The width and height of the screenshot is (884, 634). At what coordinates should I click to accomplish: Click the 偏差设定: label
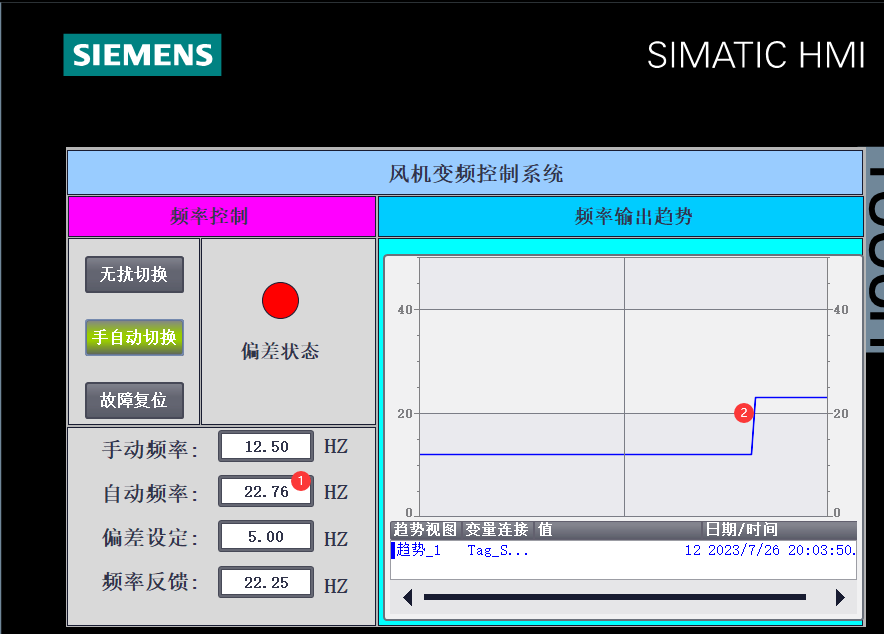click(x=150, y=538)
